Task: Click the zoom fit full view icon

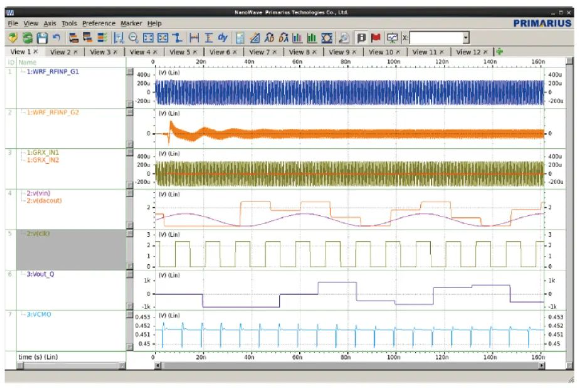Action: 148,37
